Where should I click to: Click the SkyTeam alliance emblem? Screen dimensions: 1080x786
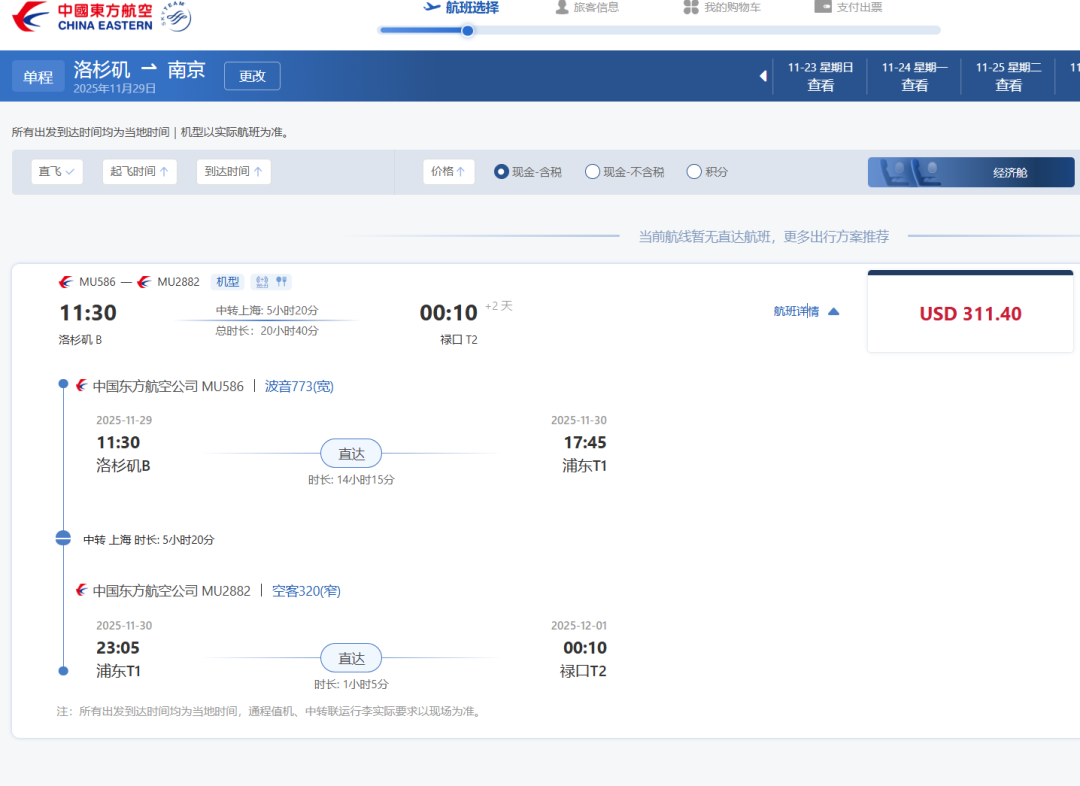coord(176,17)
